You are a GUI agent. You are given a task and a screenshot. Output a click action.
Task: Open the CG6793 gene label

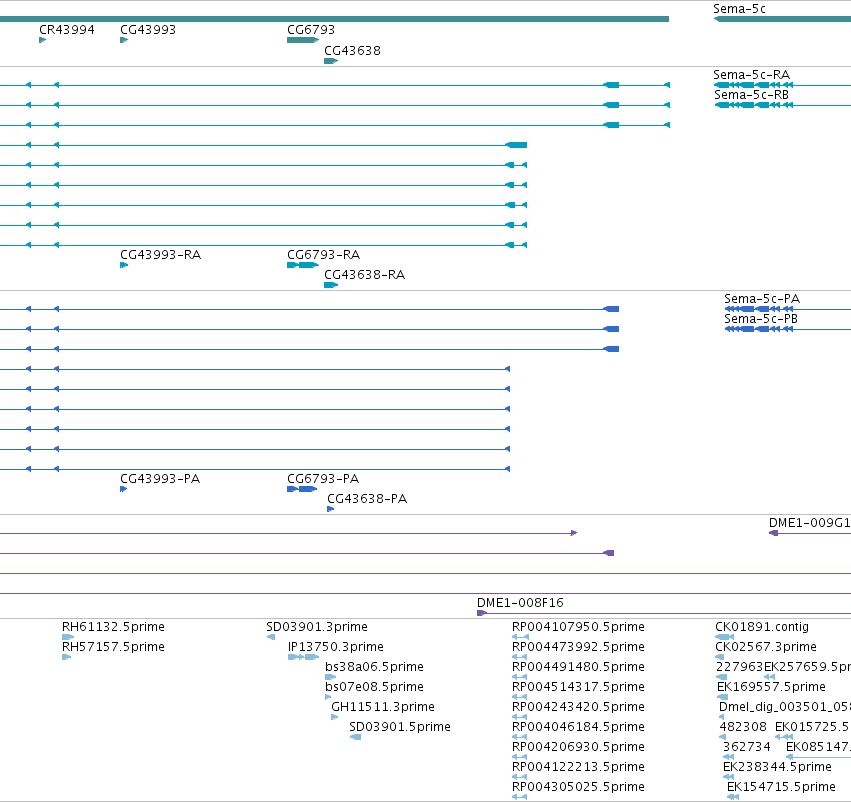(x=311, y=30)
